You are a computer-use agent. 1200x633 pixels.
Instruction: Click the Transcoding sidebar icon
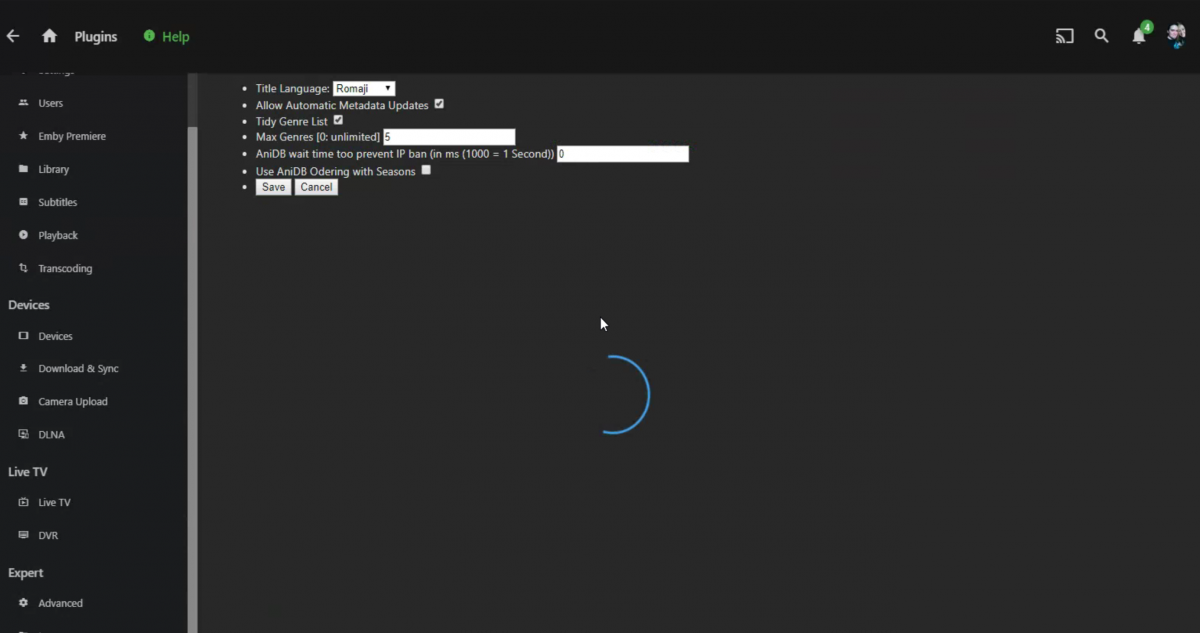point(24,268)
